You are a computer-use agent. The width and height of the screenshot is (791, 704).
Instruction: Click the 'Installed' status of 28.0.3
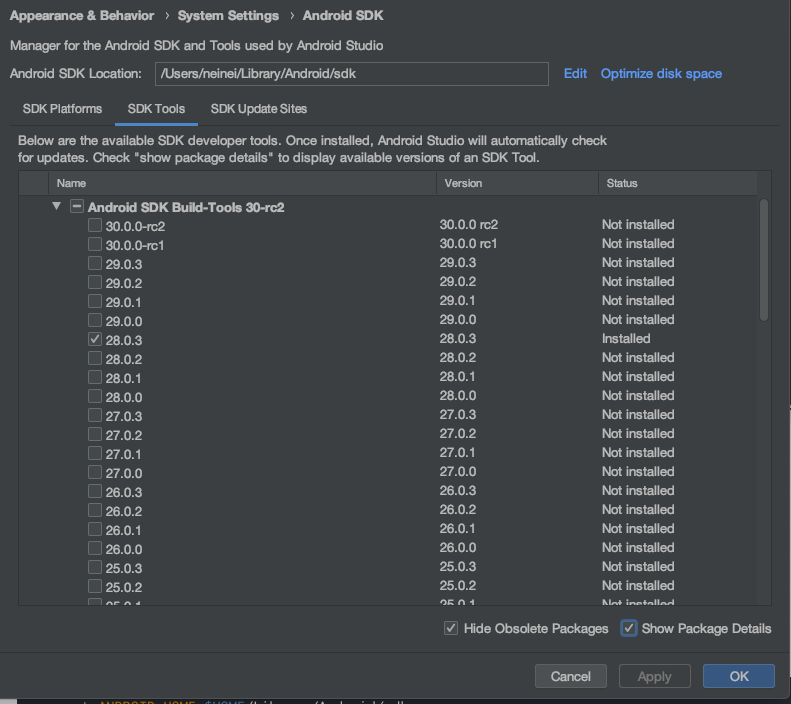(626, 338)
